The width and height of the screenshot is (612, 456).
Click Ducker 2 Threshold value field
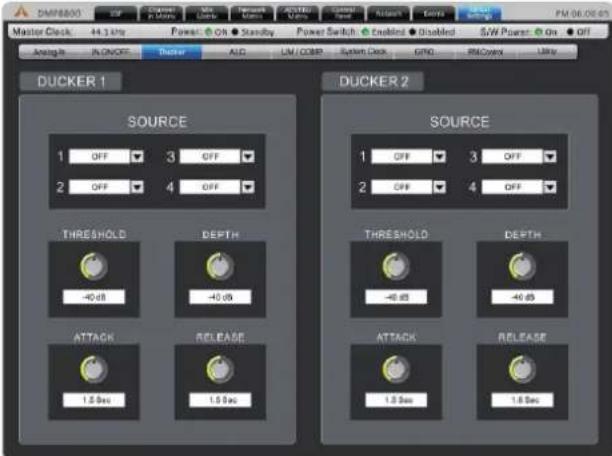click(396, 297)
